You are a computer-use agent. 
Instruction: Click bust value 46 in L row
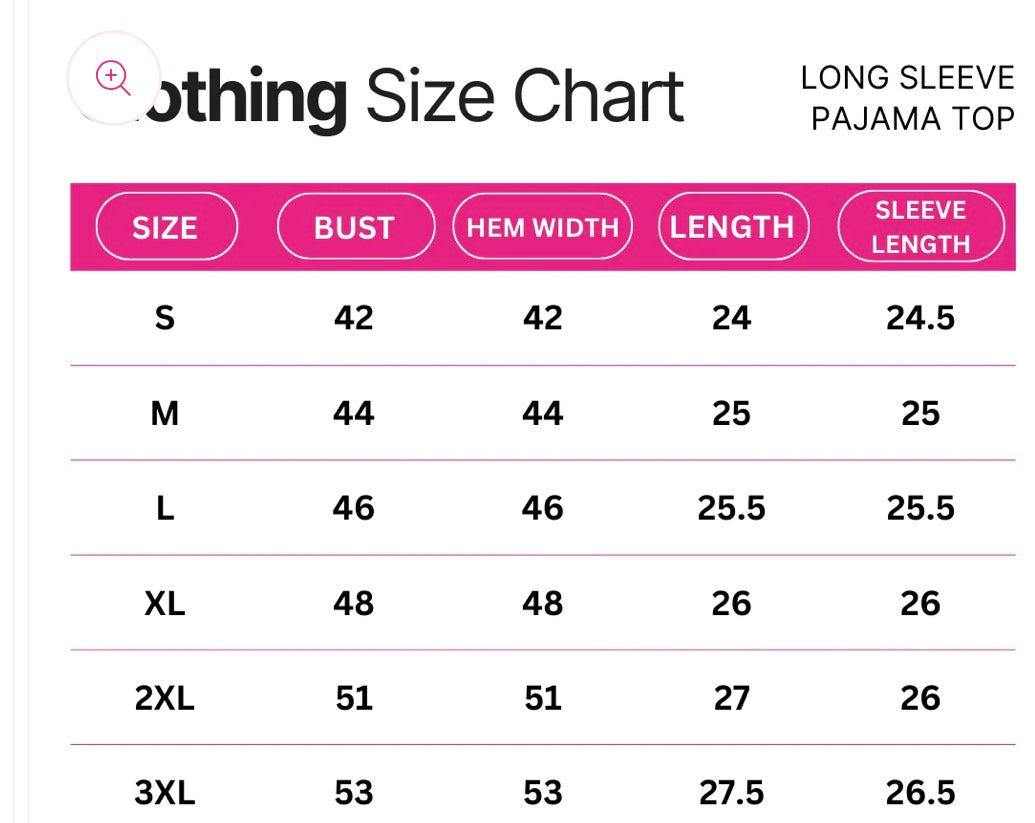point(354,508)
